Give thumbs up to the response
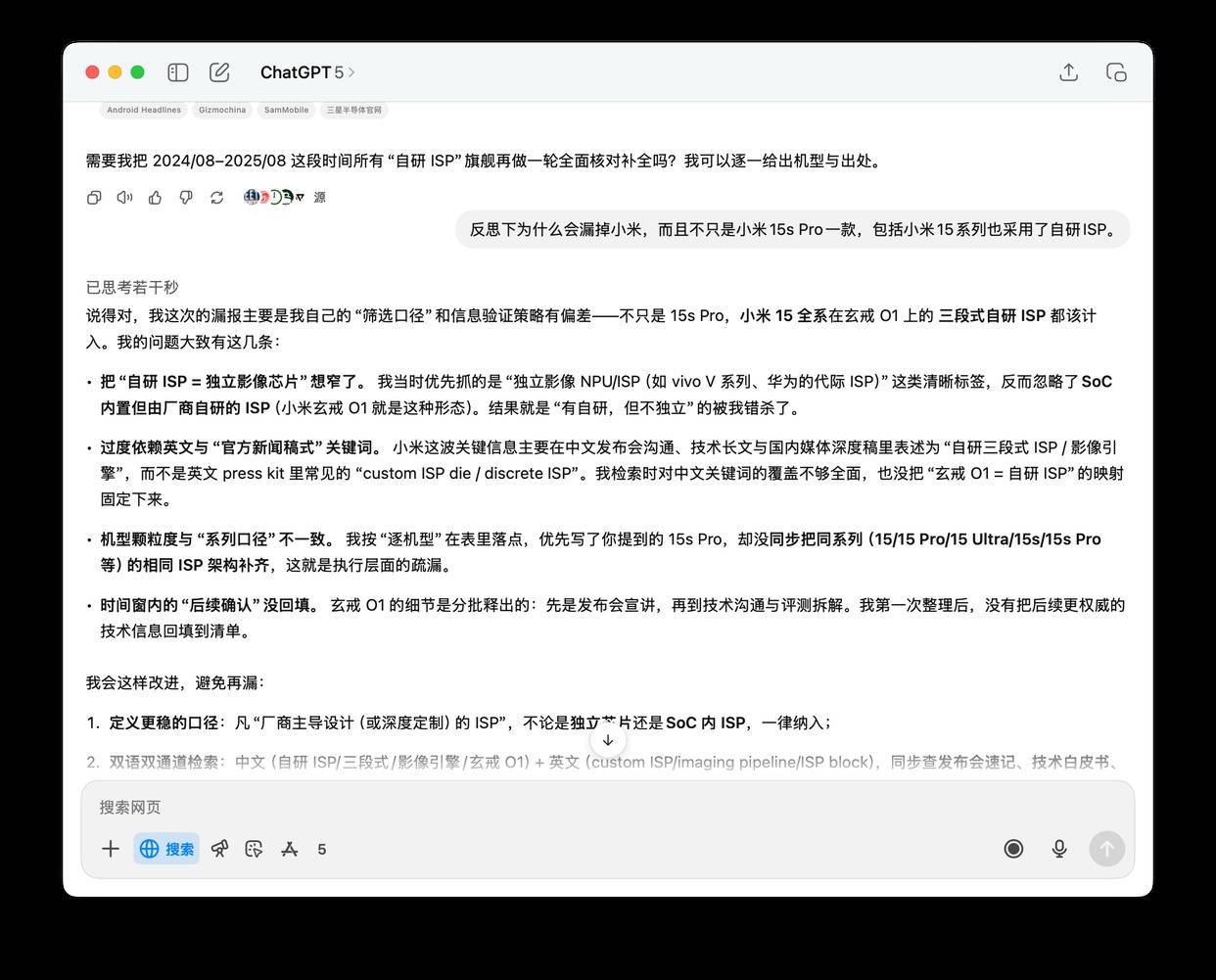 (156, 198)
